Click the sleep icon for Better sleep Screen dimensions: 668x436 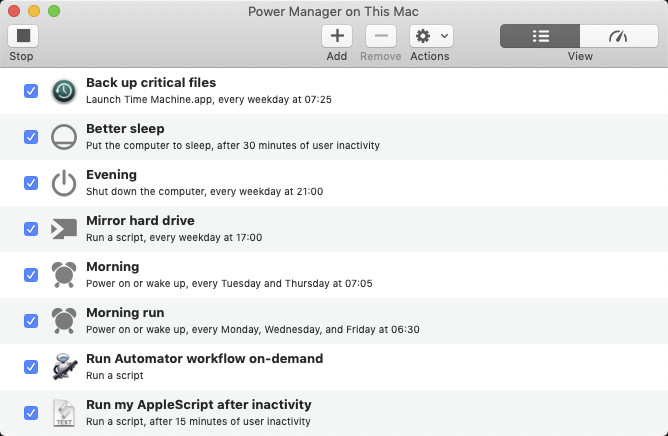64,137
